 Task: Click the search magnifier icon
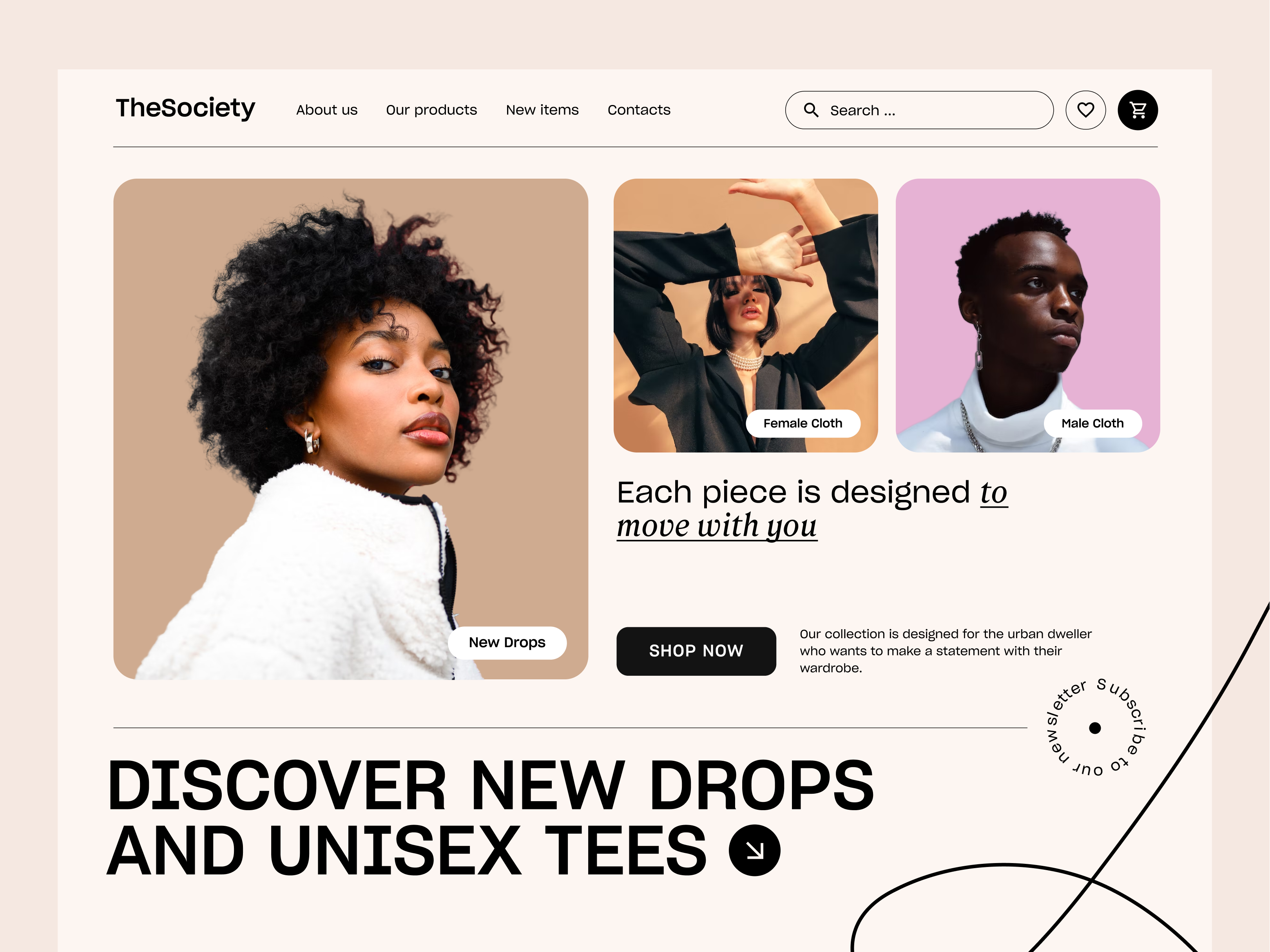tap(811, 110)
